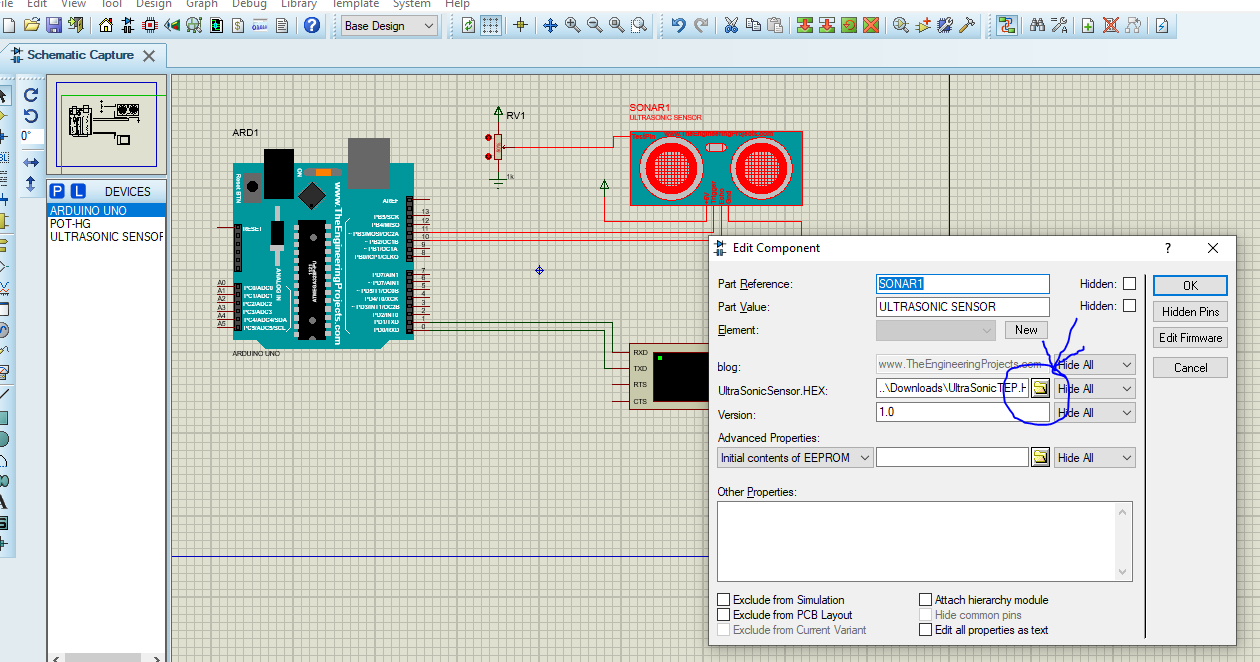Rotate anticlockwise arrow in left panel
The height and width of the screenshot is (662, 1260).
[31, 116]
